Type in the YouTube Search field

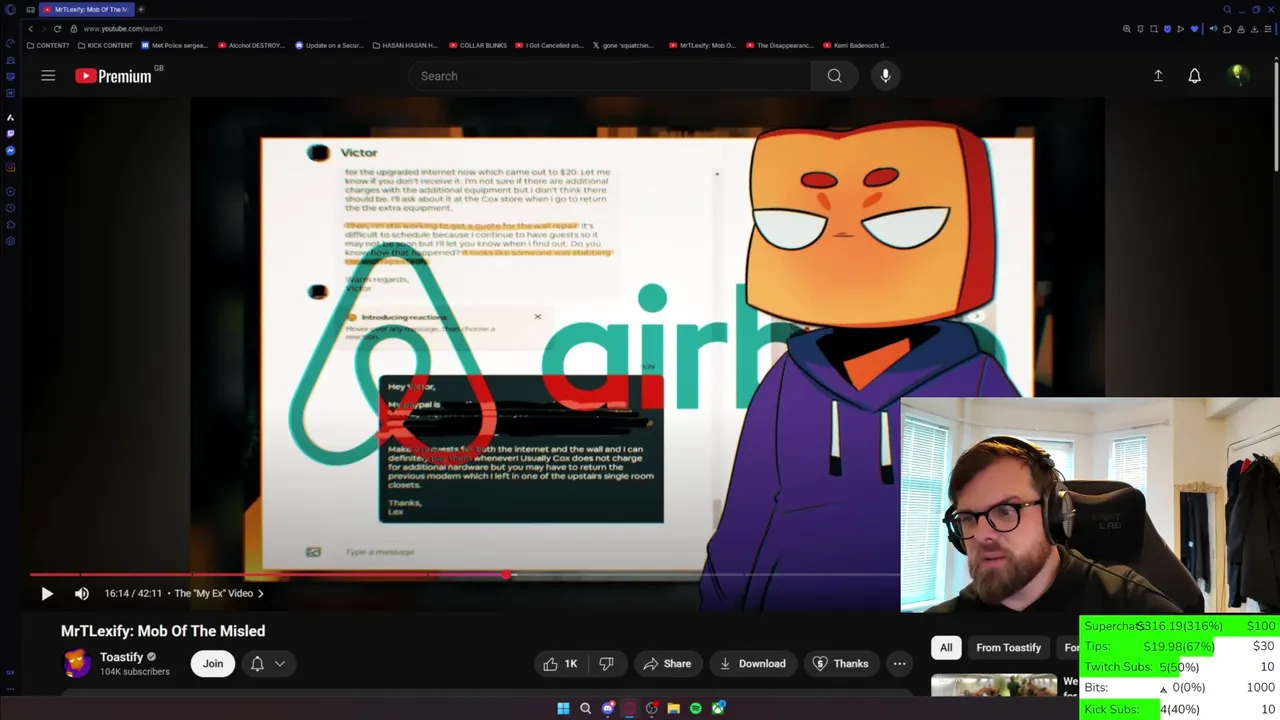tap(610, 76)
